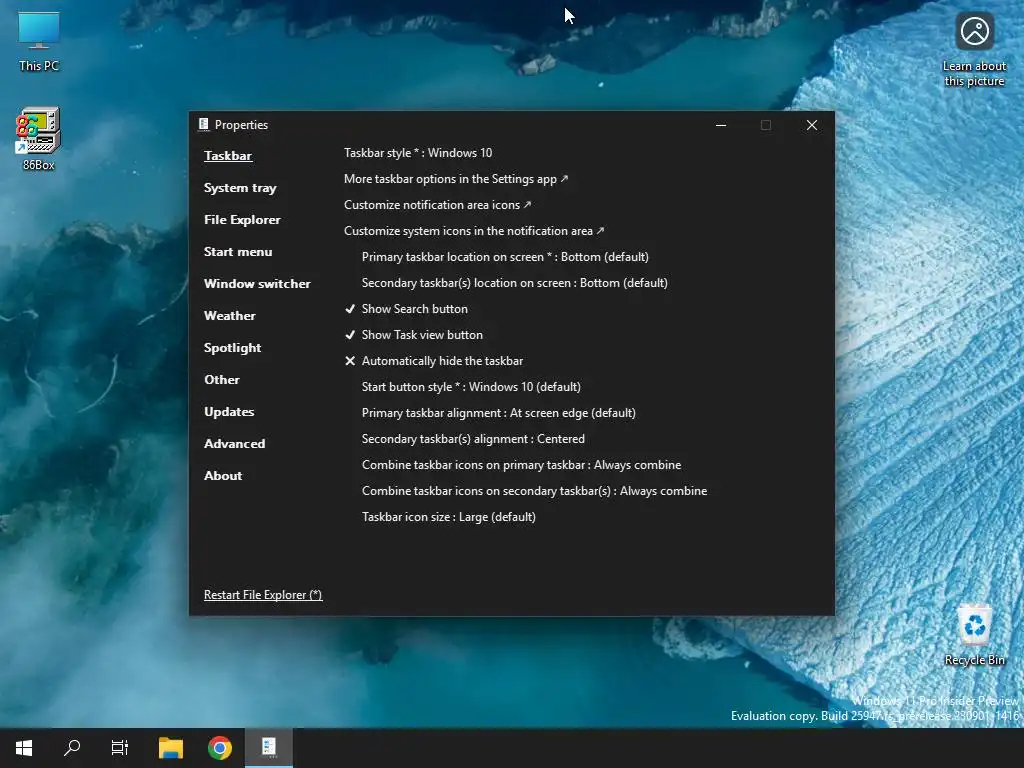This screenshot has width=1024, height=768.
Task: Change Secondary taskbar(s) alignment Centered
Action: coord(473,439)
